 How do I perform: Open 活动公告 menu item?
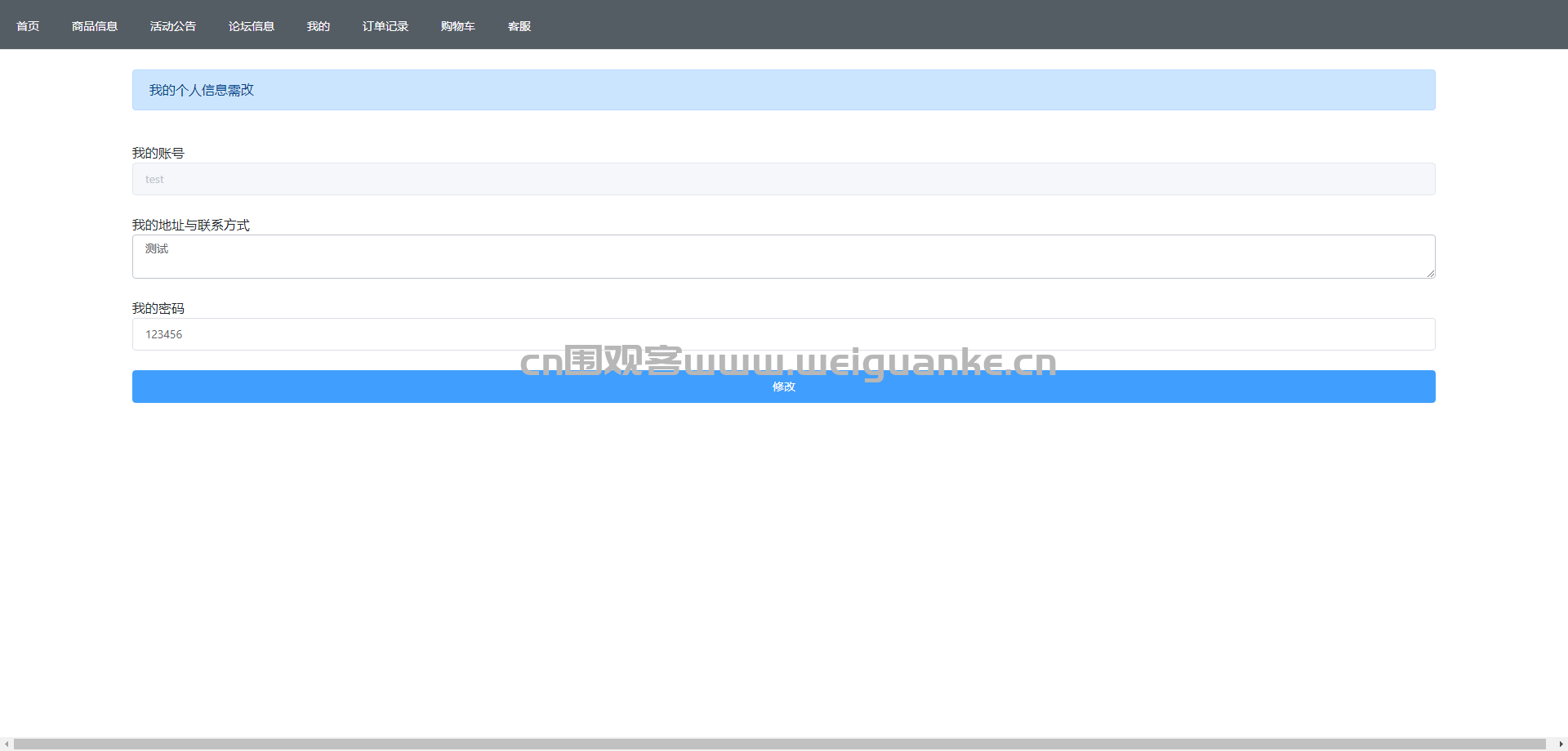point(173,26)
